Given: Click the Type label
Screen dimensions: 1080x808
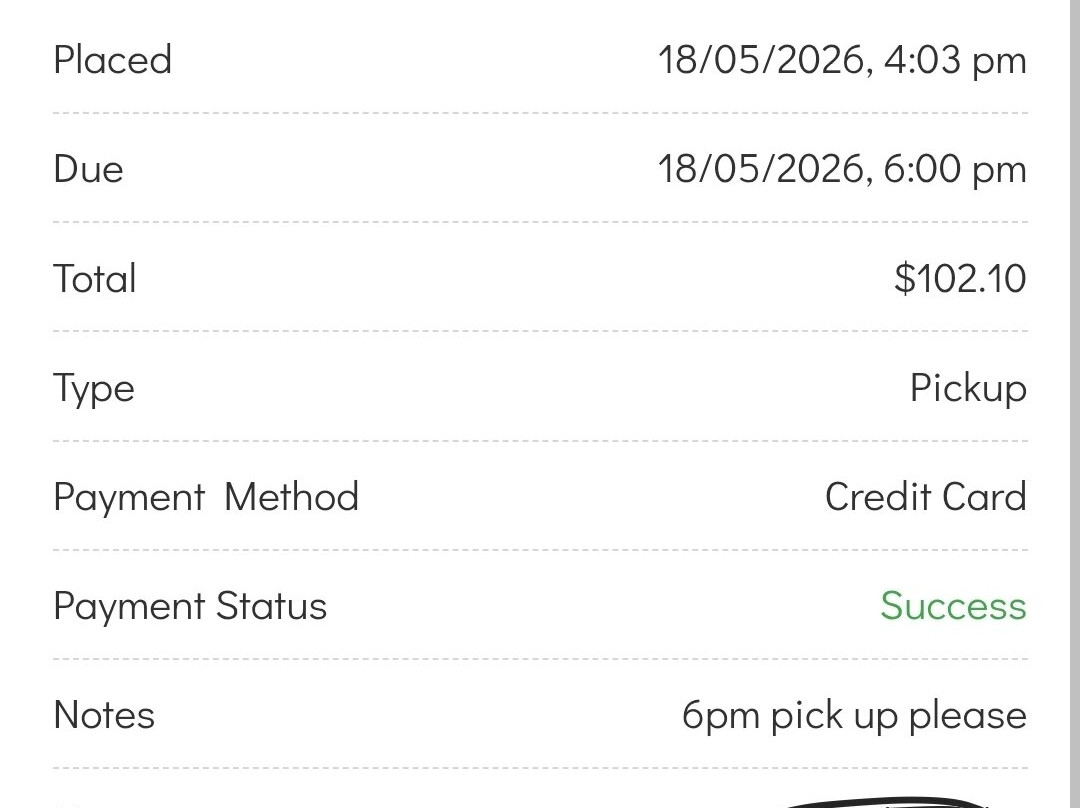Looking at the screenshot, I should (x=94, y=389).
